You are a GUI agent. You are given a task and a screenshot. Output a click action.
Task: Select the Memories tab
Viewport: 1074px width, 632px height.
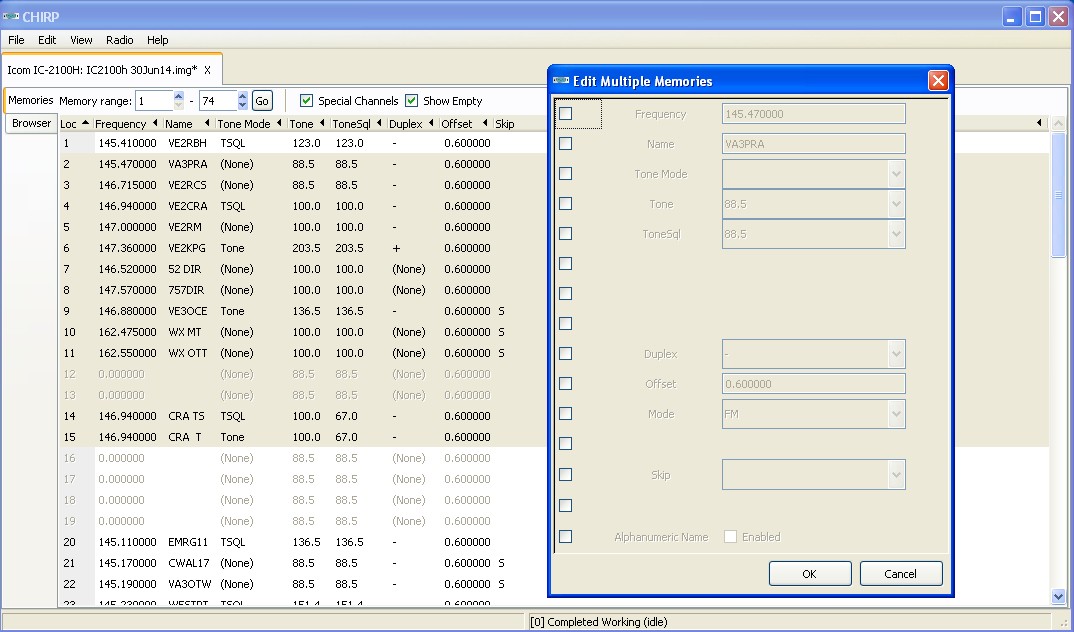(31, 100)
